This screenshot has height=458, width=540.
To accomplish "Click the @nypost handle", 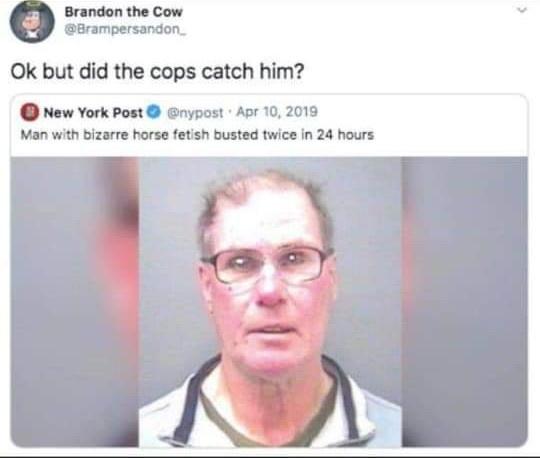I will [195, 113].
